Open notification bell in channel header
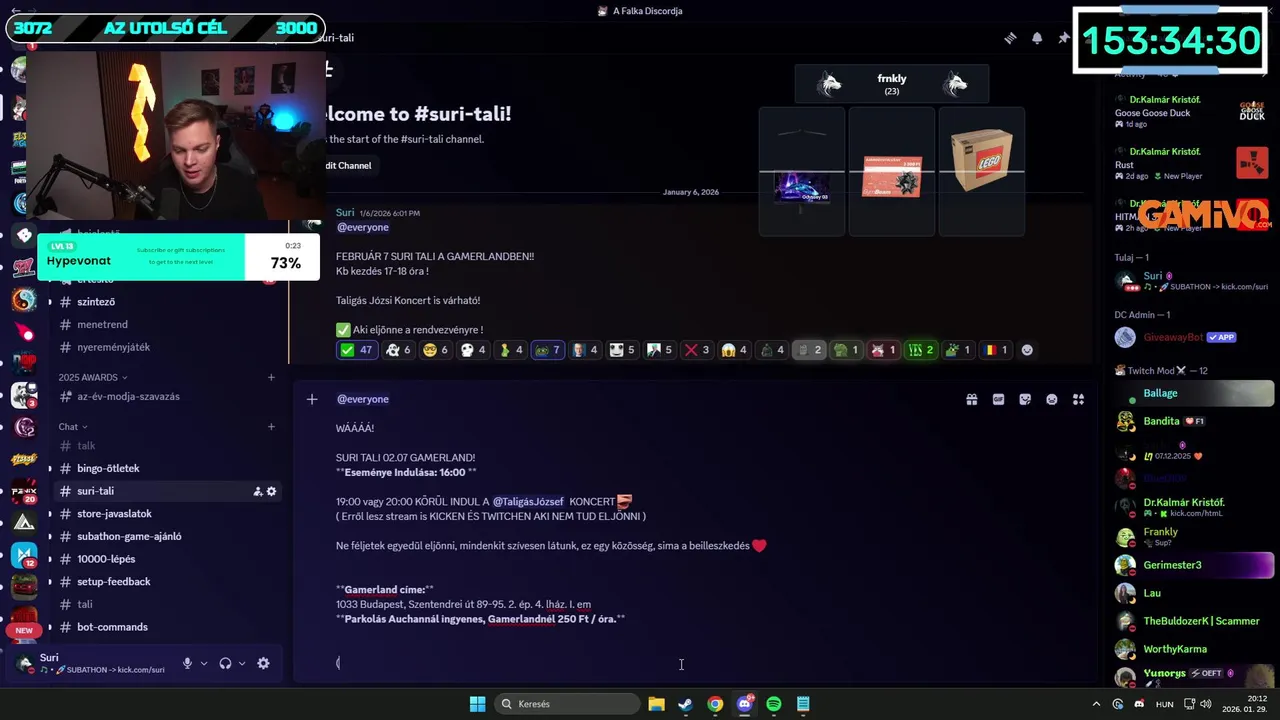 (x=1037, y=38)
